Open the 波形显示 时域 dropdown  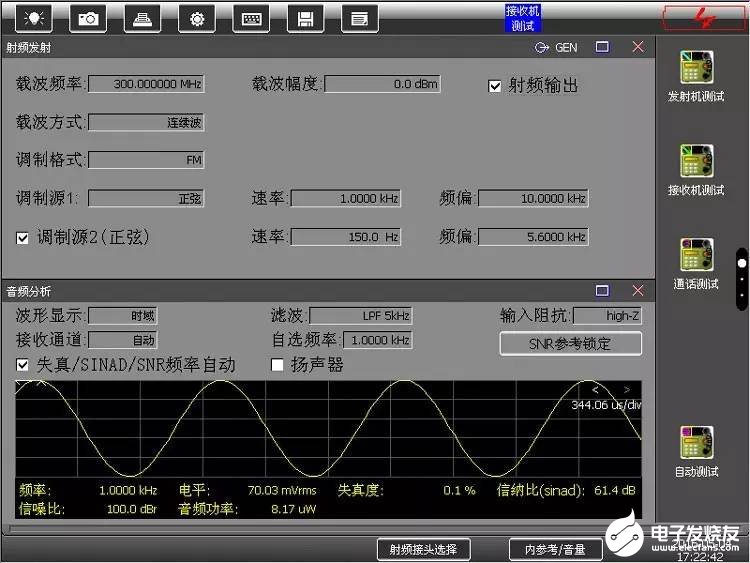(123, 316)
